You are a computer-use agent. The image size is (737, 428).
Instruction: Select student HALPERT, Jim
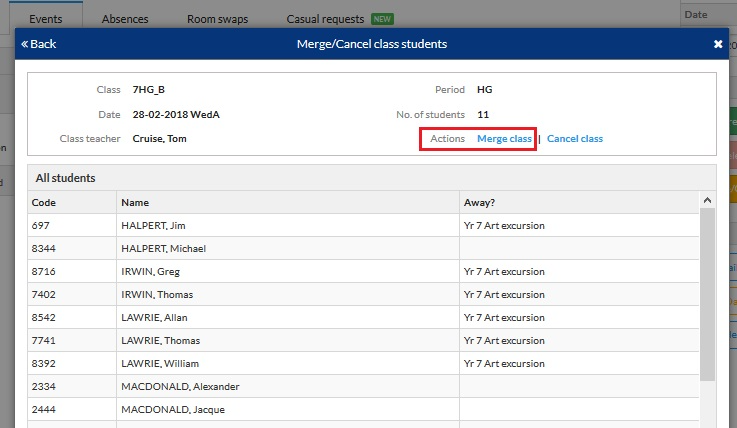(x=153, y=226)
